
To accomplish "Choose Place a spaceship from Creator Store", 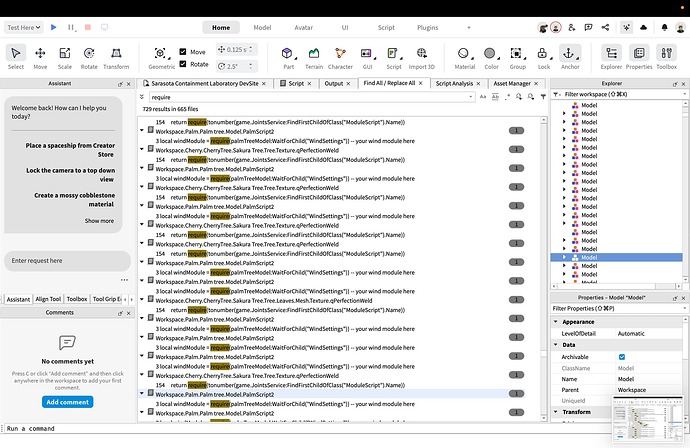I will (70, 150).
